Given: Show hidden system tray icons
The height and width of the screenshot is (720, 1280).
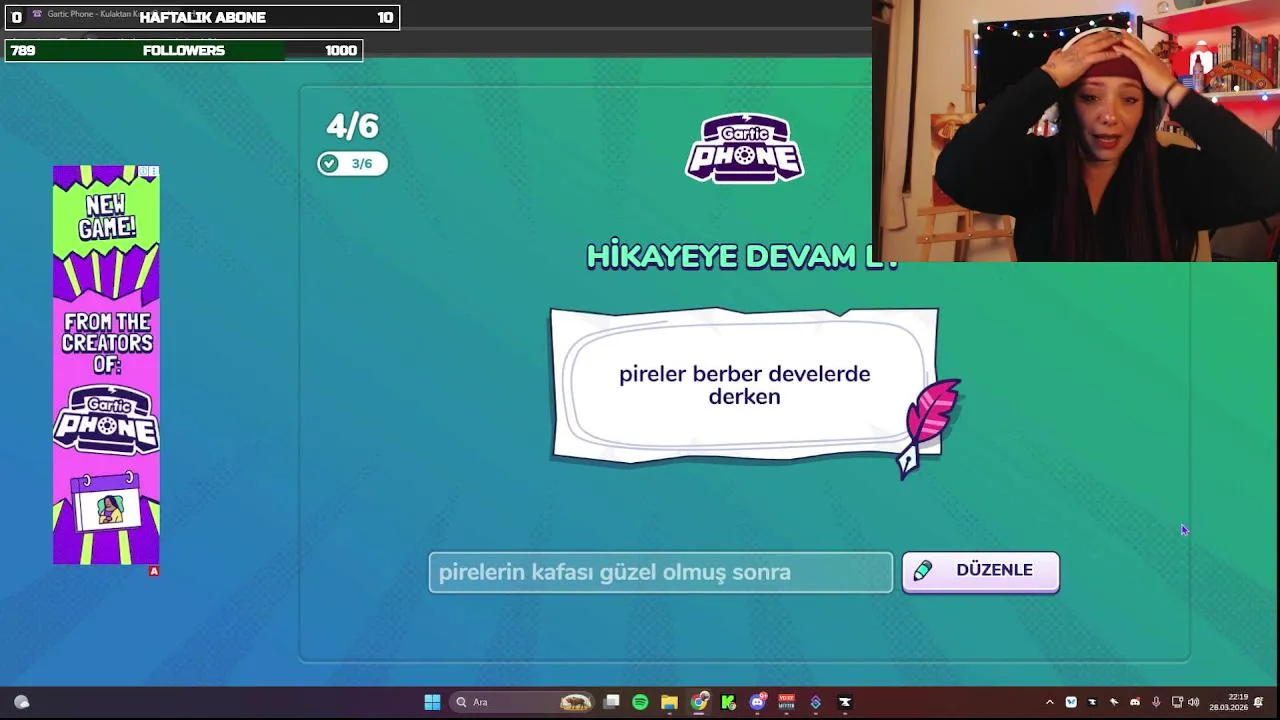Looking at the screenshot, I should click(x=1049, y=702).
